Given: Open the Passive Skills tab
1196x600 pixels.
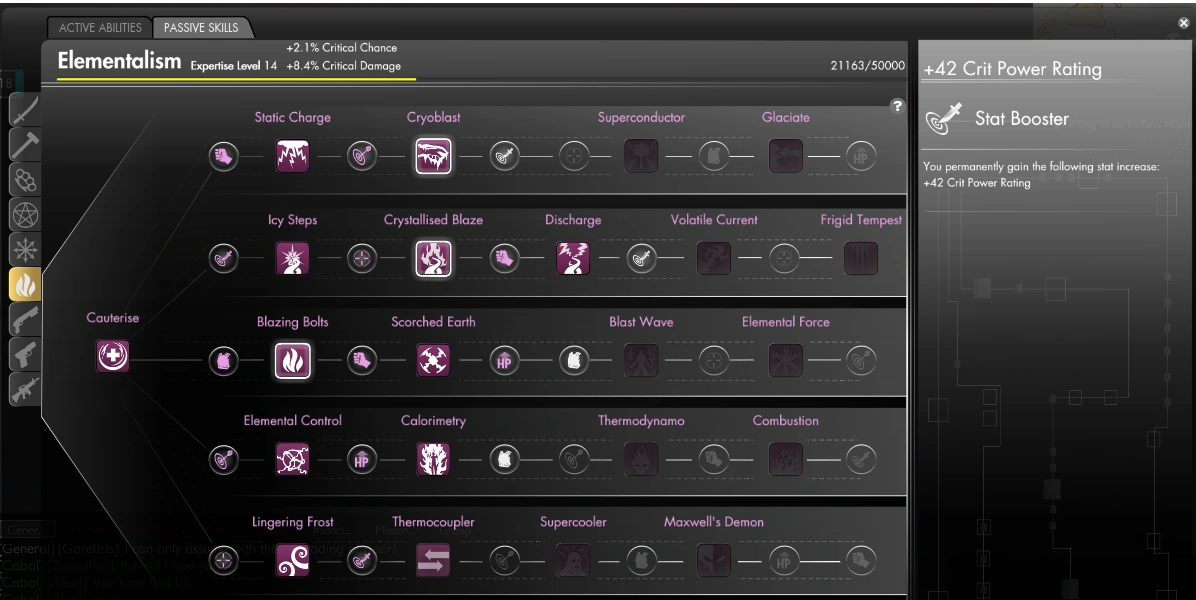Looking at the screenshot, I should tap(201, 27).
